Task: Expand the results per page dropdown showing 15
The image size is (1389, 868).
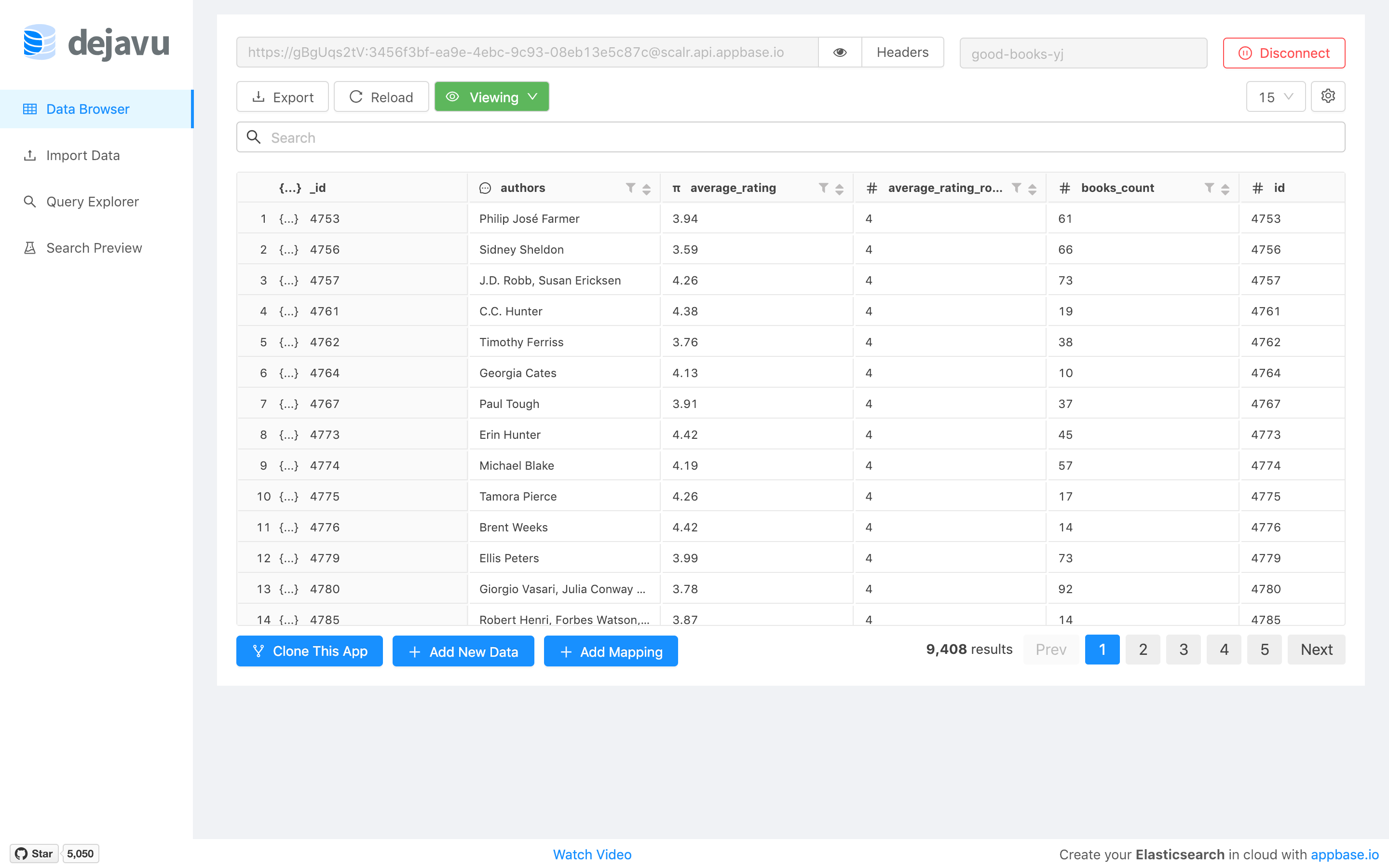Action: [x=1276, y=97]
